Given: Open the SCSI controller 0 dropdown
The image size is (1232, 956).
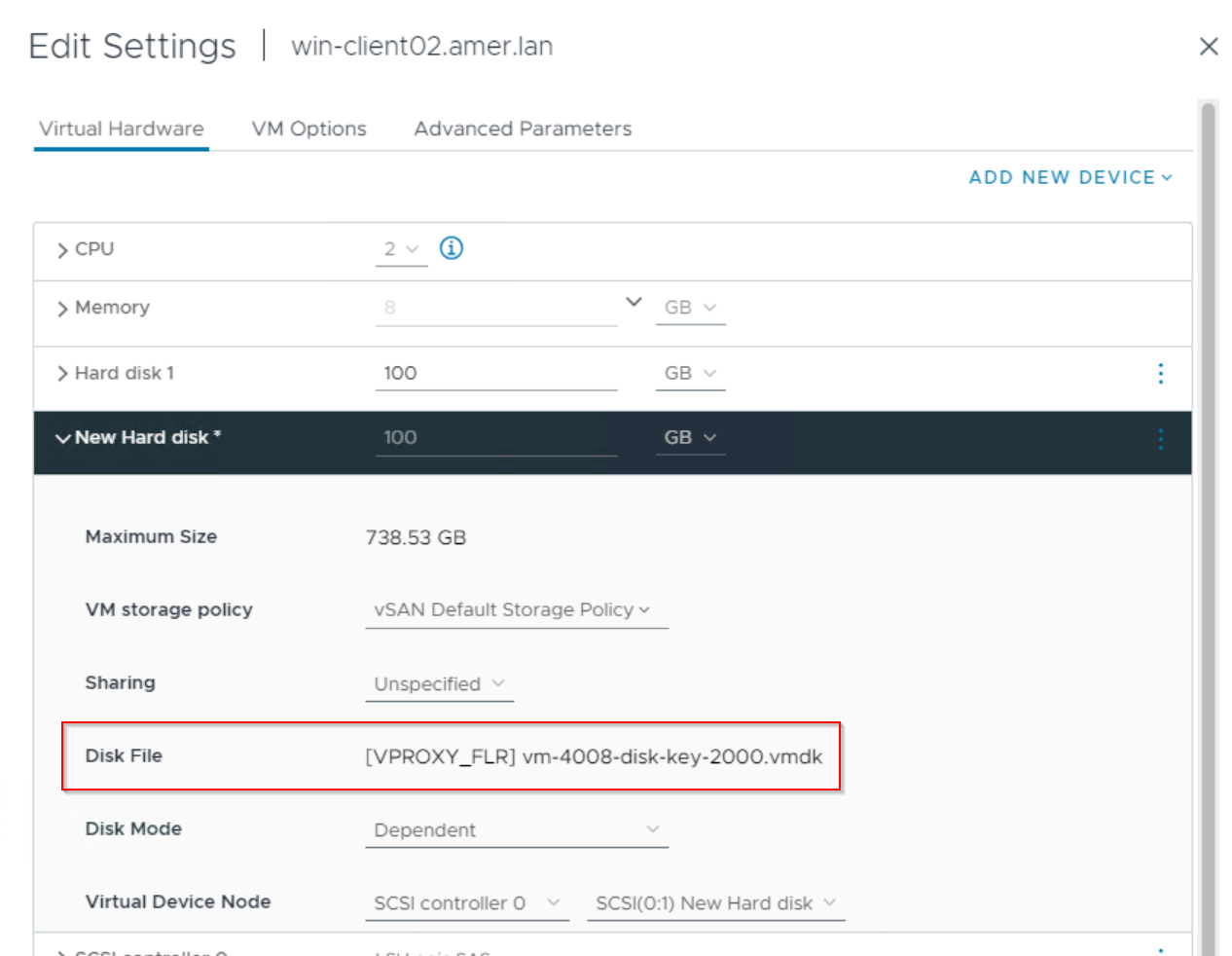Looking at the screenshot, I should pyautogui.click(x=466, y=902).
